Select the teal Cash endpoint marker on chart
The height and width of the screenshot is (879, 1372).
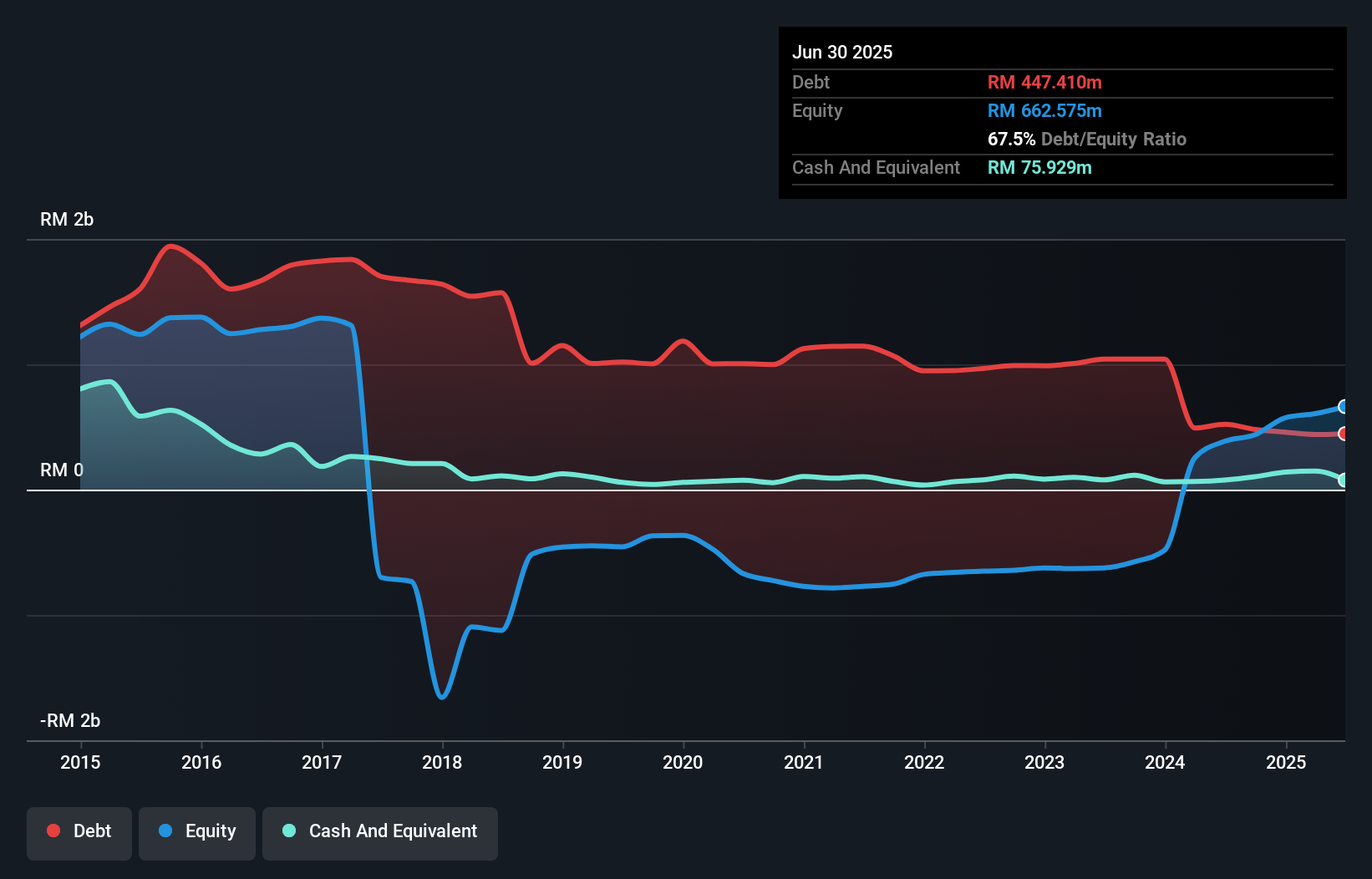click(1344, 480)
